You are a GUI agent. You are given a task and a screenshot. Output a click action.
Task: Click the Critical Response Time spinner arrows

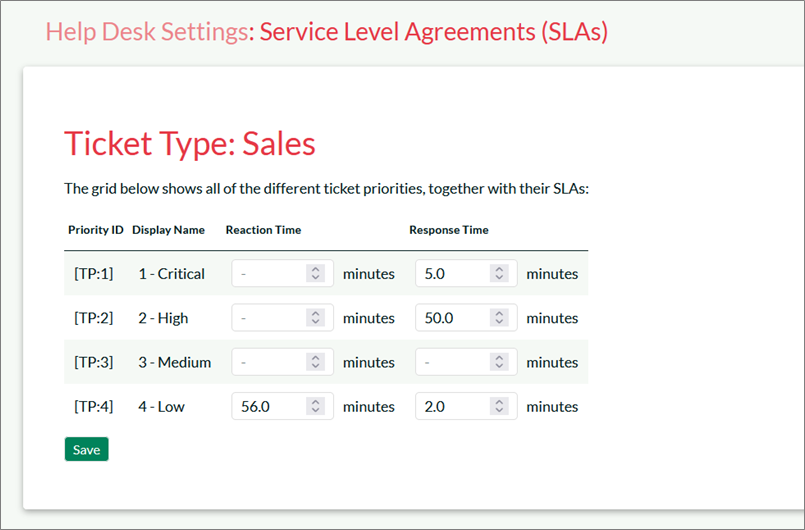tap(499, 274)
